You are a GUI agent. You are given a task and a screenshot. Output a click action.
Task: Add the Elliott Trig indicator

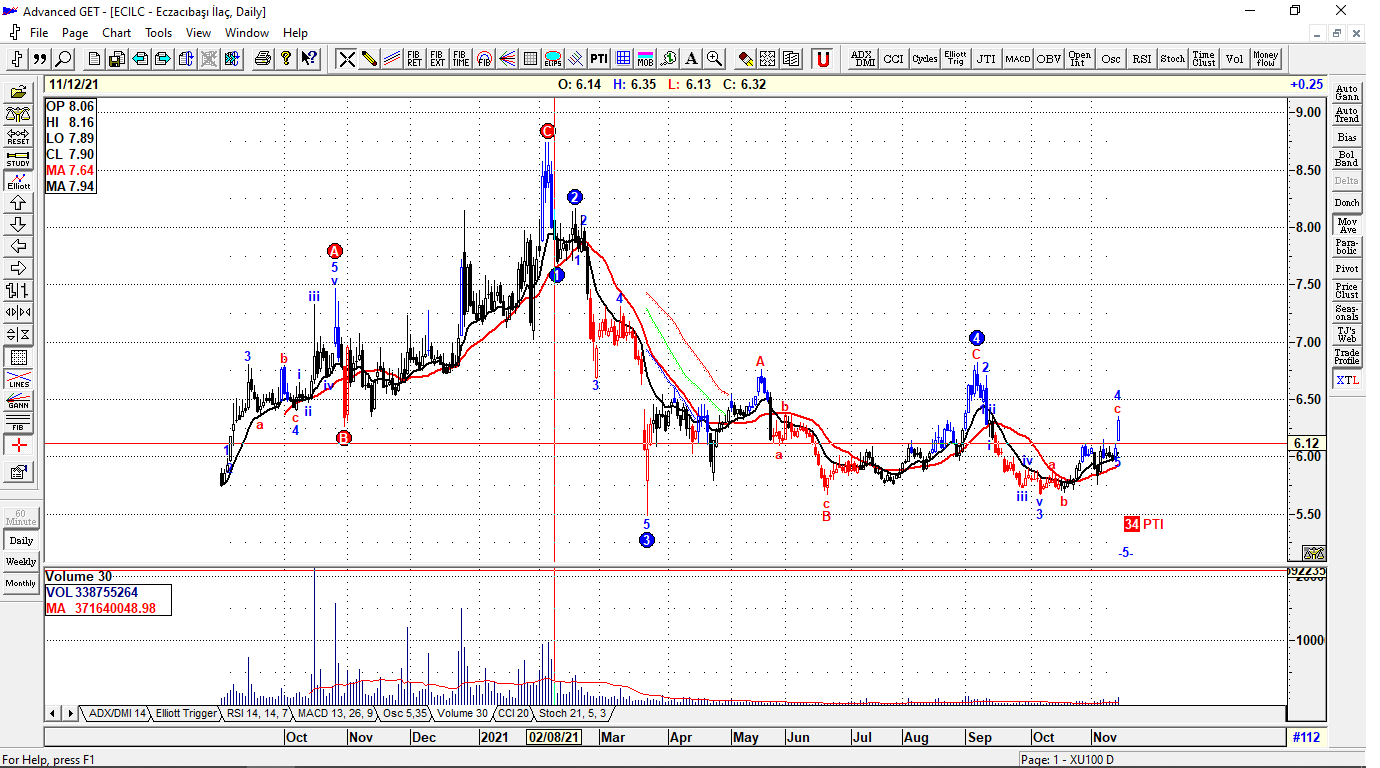[955, 59]
